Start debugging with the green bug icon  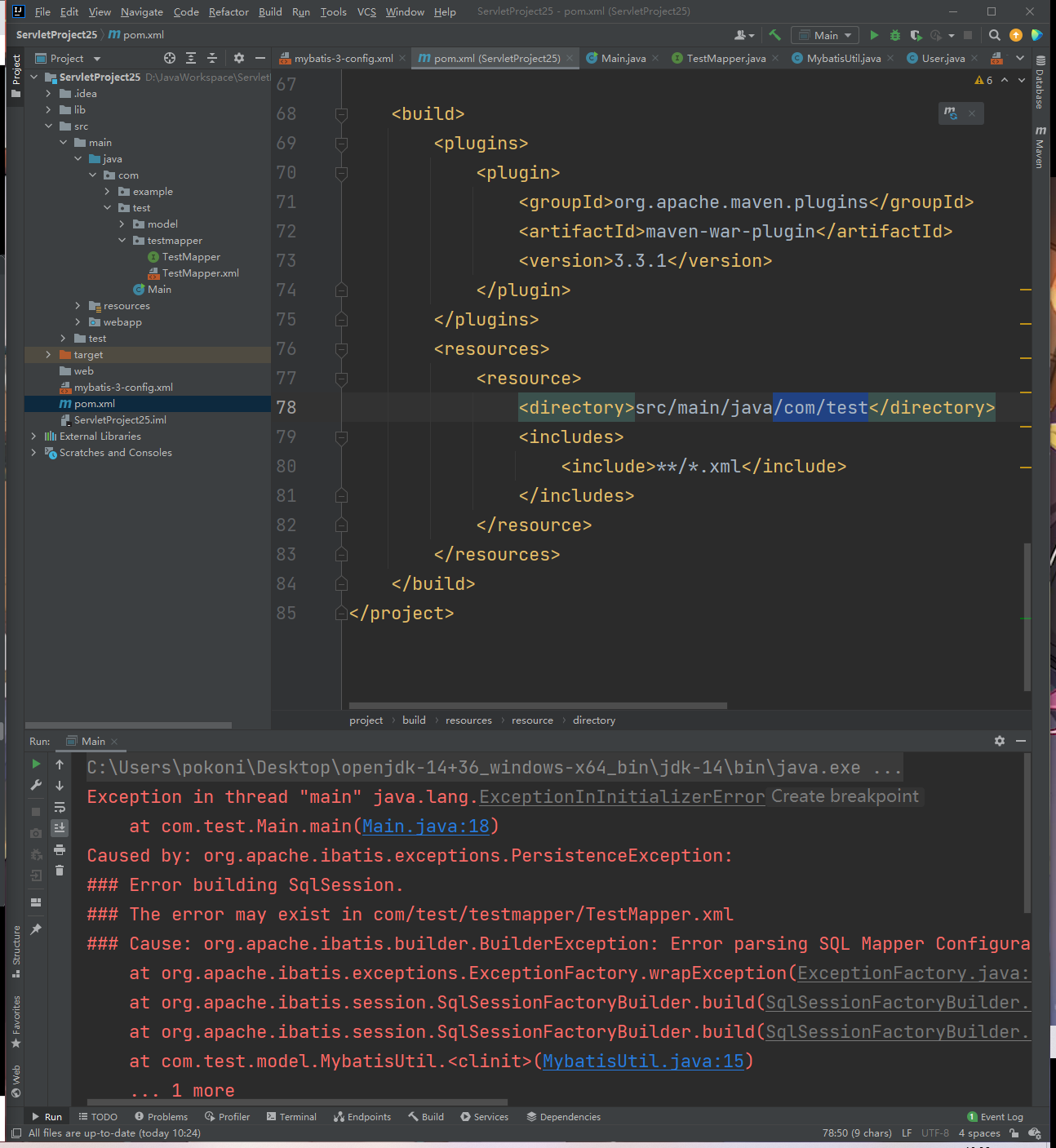point(895,35)
